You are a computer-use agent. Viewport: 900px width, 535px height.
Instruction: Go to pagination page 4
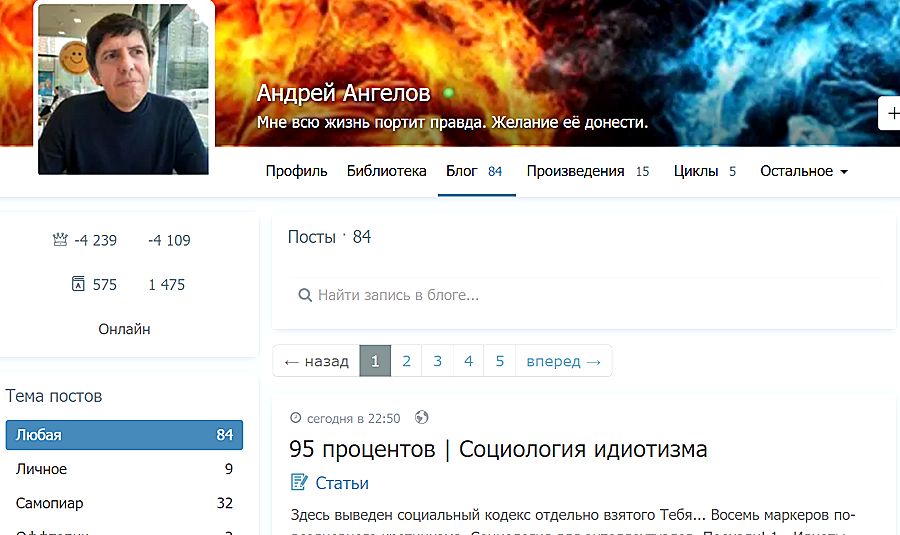(468, 361)
